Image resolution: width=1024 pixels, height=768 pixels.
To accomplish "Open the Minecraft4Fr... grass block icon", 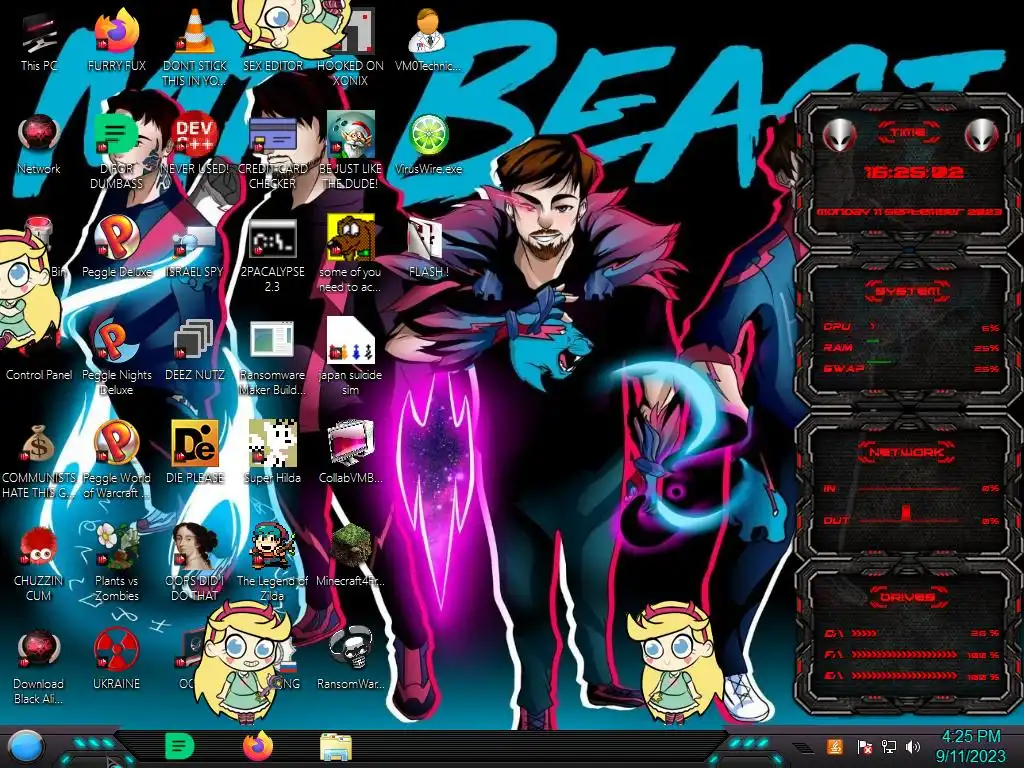I will (x=351, y=555).
